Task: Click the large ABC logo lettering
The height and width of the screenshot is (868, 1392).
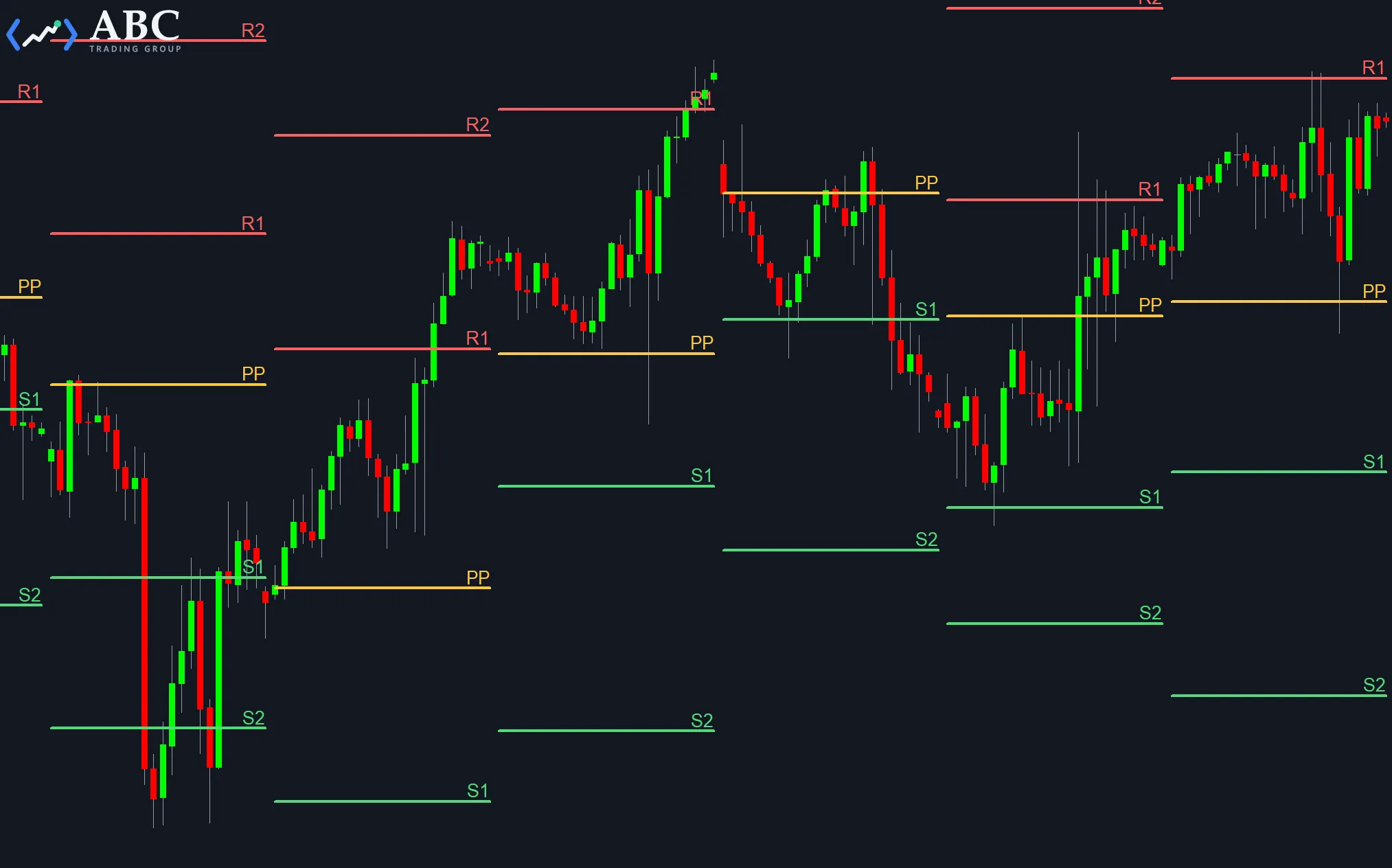Action: tap(135, 26)
